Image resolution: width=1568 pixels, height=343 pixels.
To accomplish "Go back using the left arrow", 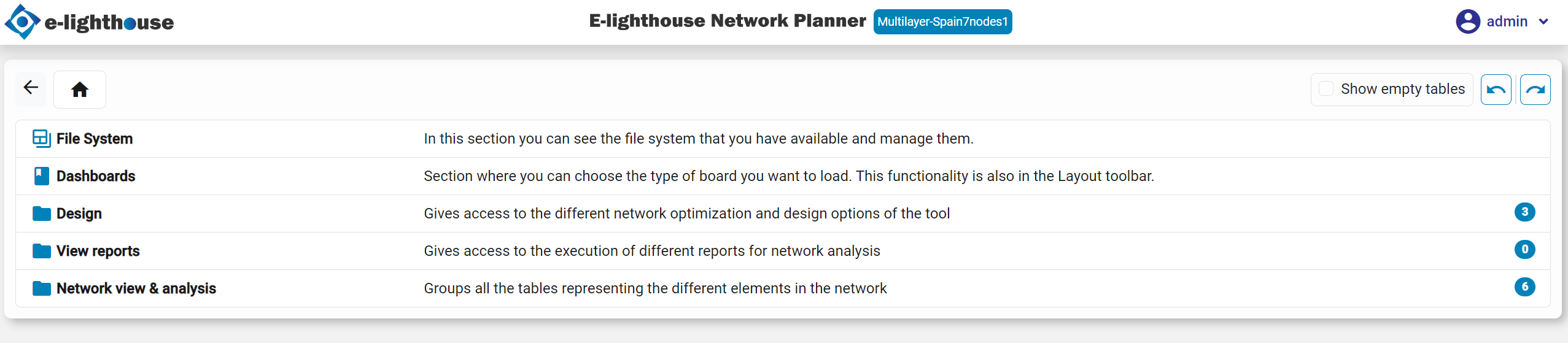I will [31, 88].
